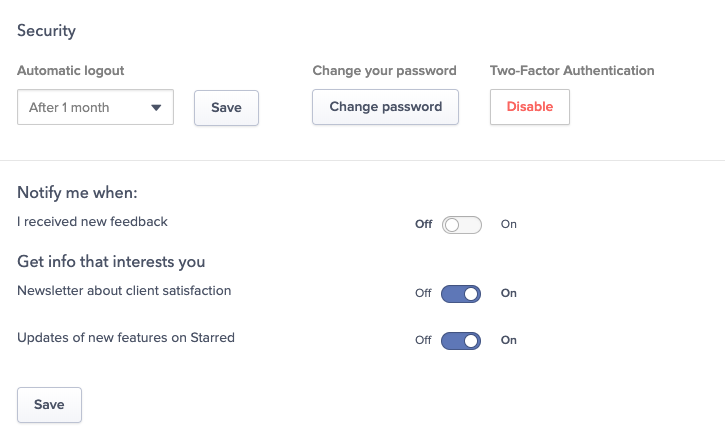Image resolution: width=725 pixels, height=432 pixels.
Task: Click "On" label for the newsletter toggle
Action: tap(509, 294)
